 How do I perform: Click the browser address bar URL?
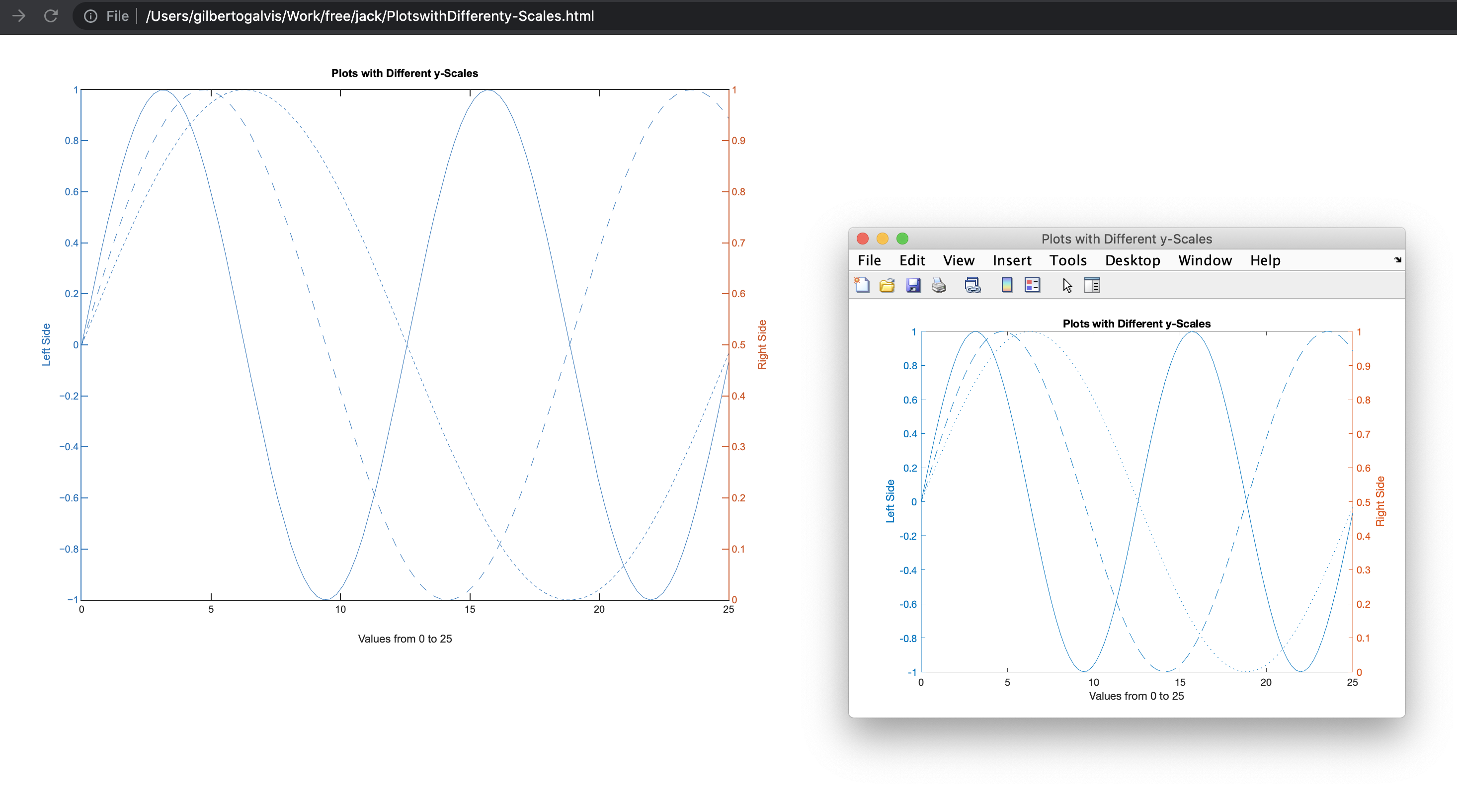(370, 16)
